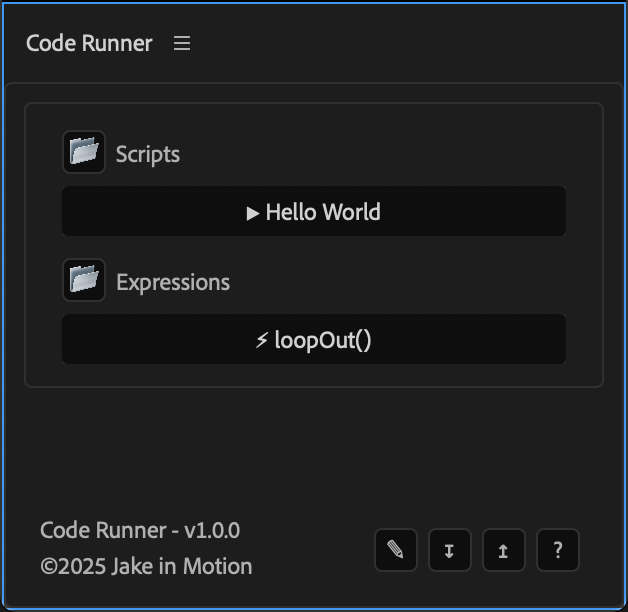Click the '©2025 Jake in Motion' copyright text
The image size is (628, 612).
[146, 566]
